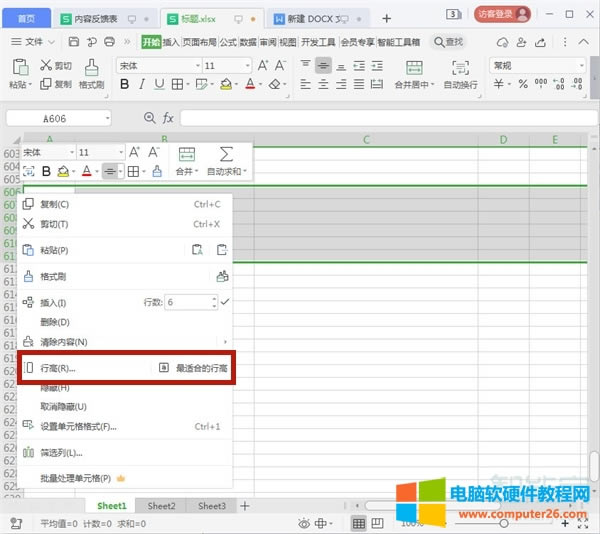Confirm row insert with the checkmark
The height and width of the screenshot is (534, 600).
pyautogui.click(x=225, y=301)
